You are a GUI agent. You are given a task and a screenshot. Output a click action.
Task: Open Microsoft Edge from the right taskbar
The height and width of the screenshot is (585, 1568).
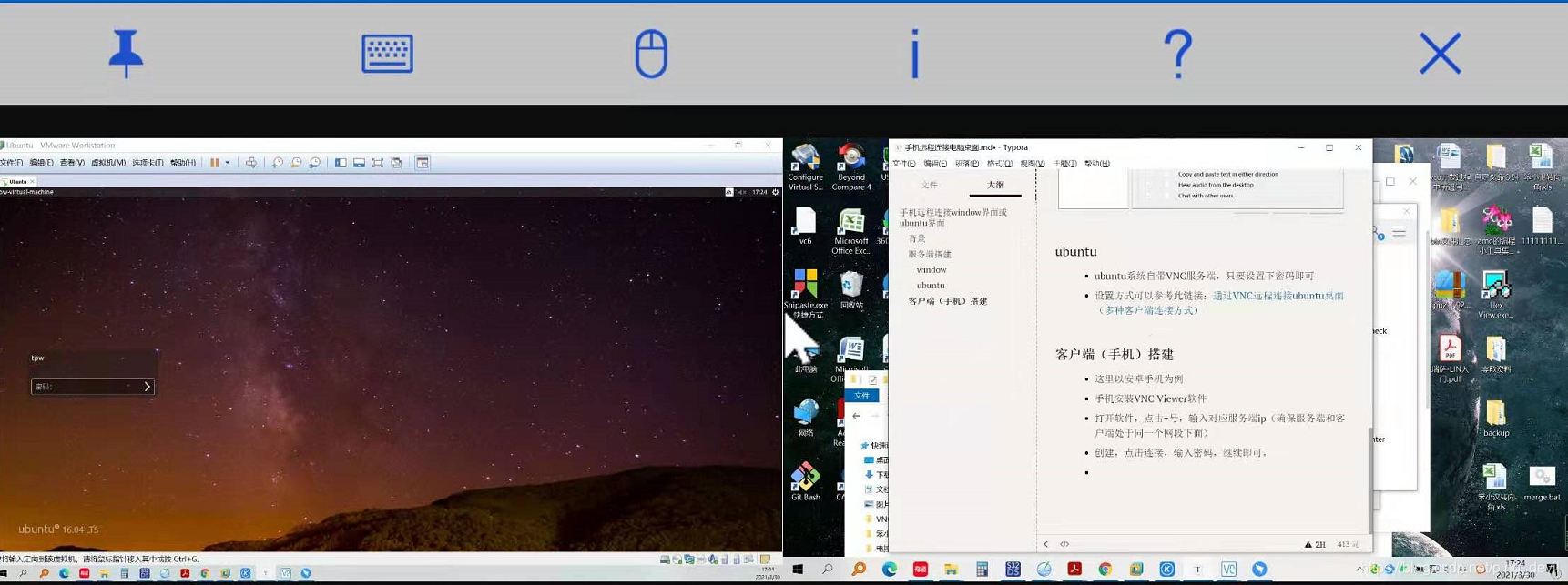pos(890,570)
